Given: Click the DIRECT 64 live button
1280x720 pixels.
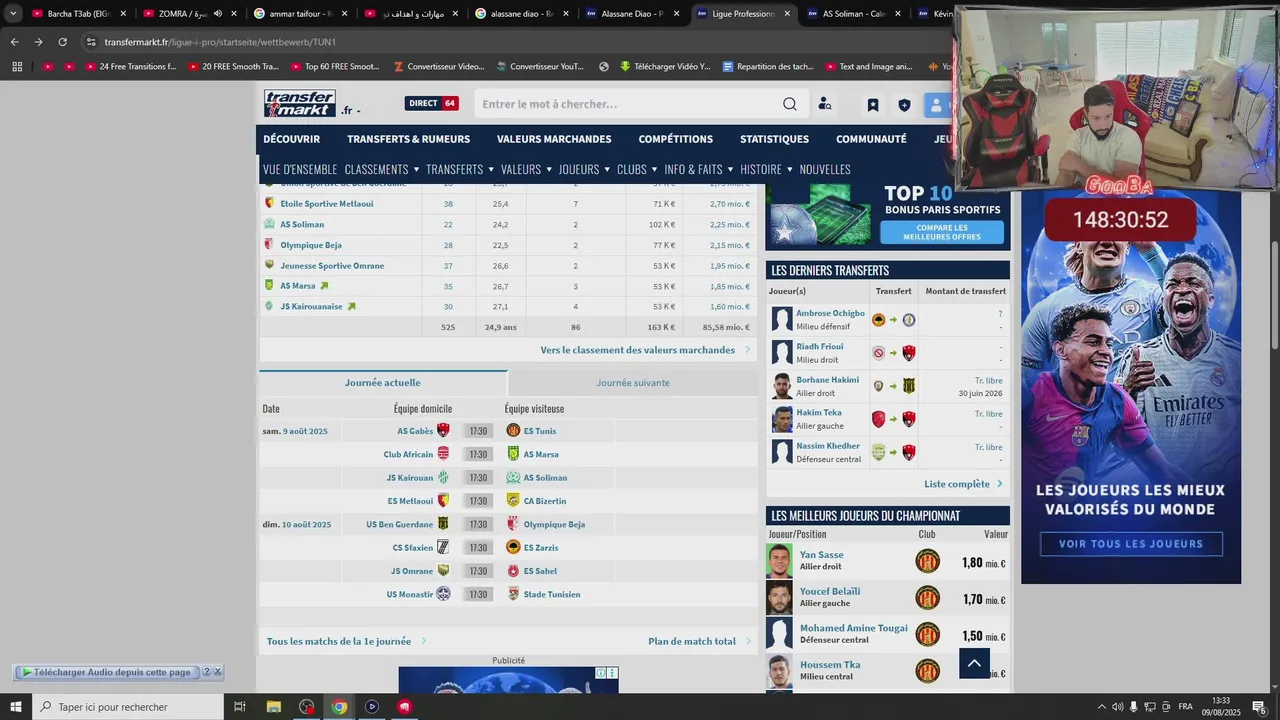Looking at the screenshot, I should point(431,103).
